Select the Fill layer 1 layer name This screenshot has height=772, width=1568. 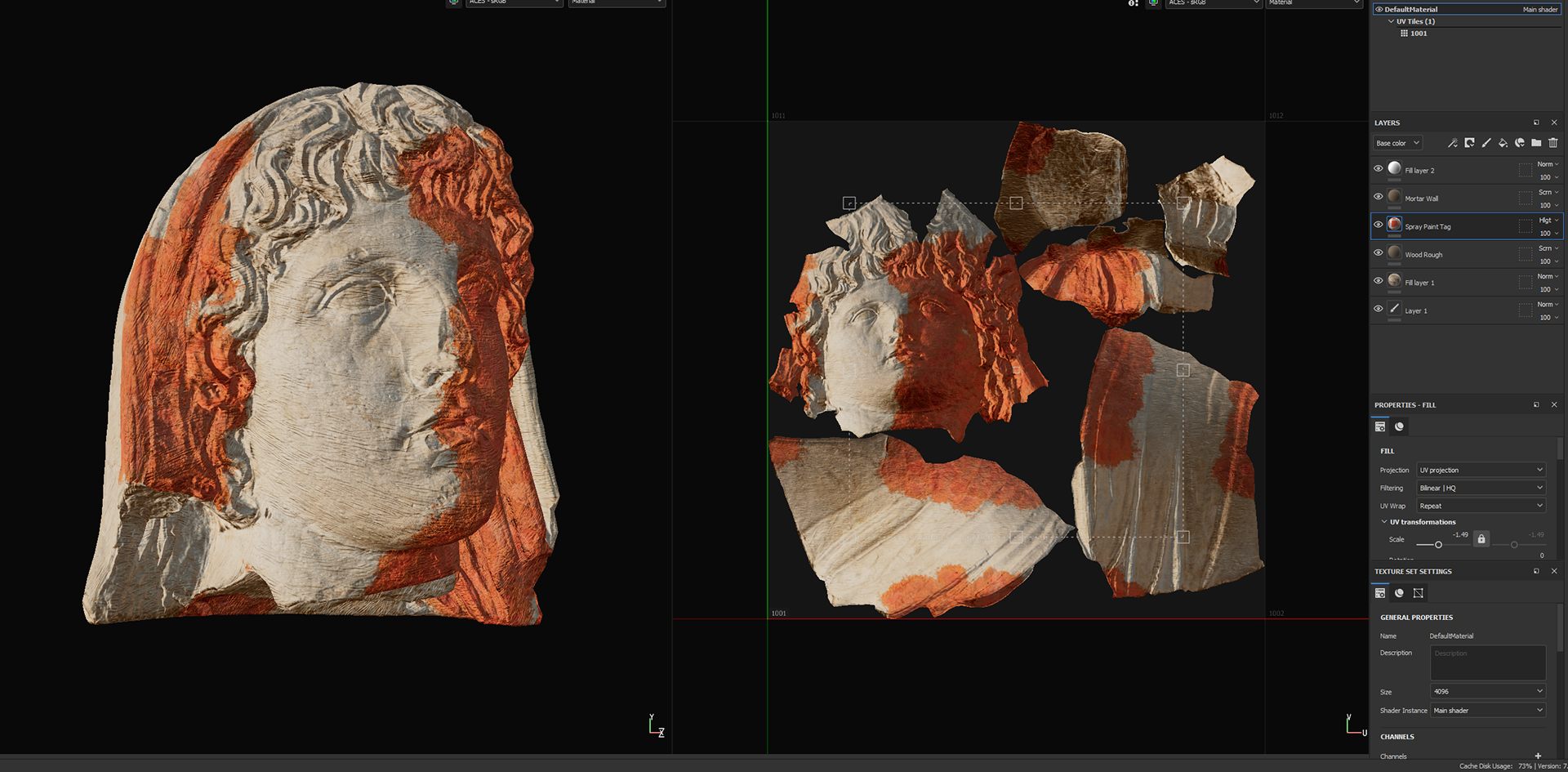coord(1419,283)
